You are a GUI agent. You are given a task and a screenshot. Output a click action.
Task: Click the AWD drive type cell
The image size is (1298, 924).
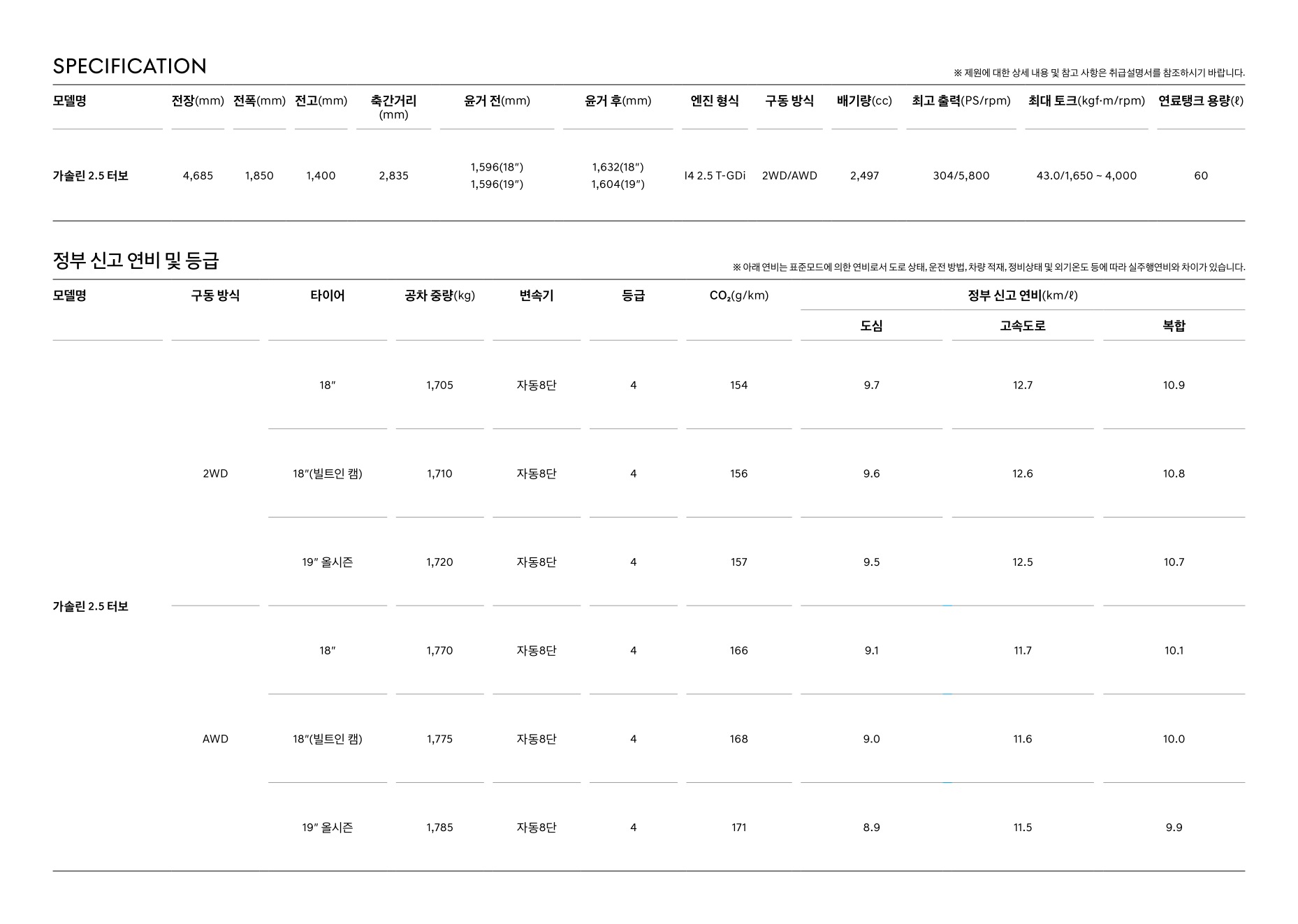click(x=215, y=739)
